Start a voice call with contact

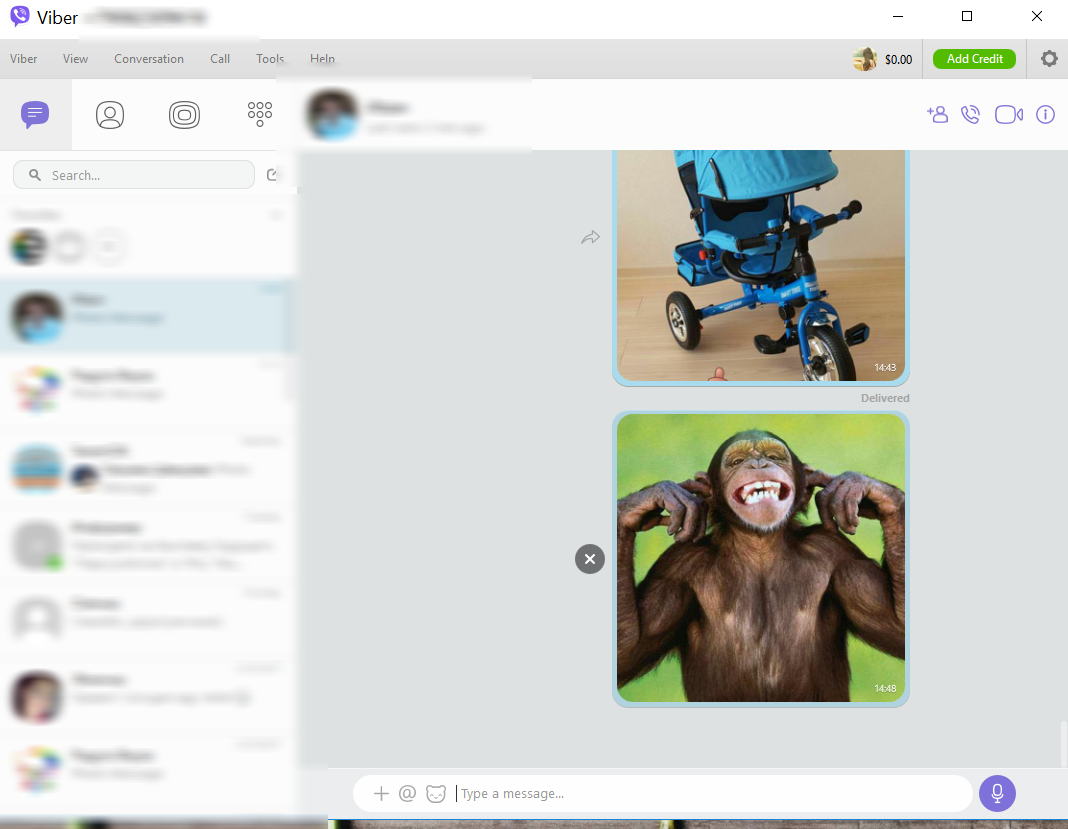[970, 115]
